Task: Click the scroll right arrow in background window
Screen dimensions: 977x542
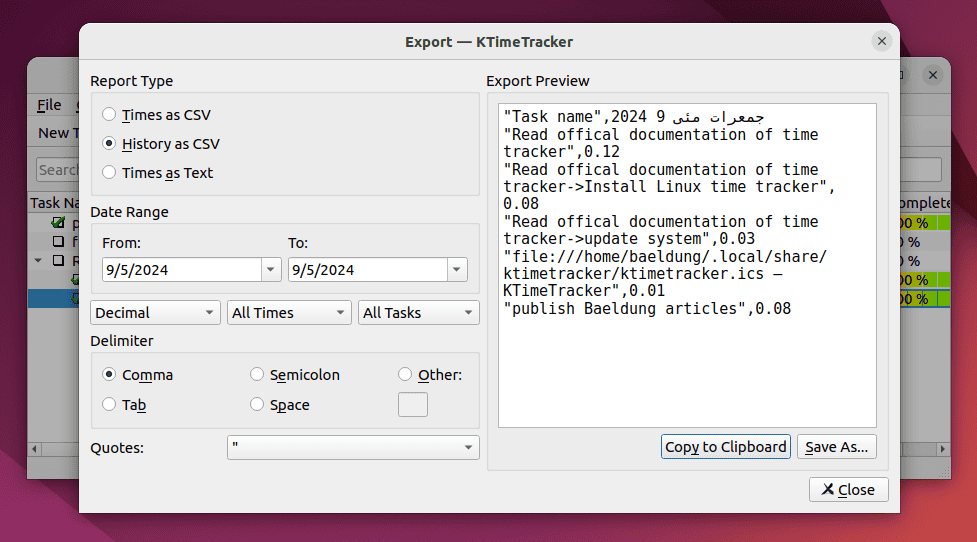Action: pyautogui.click(x=943, y=449)
